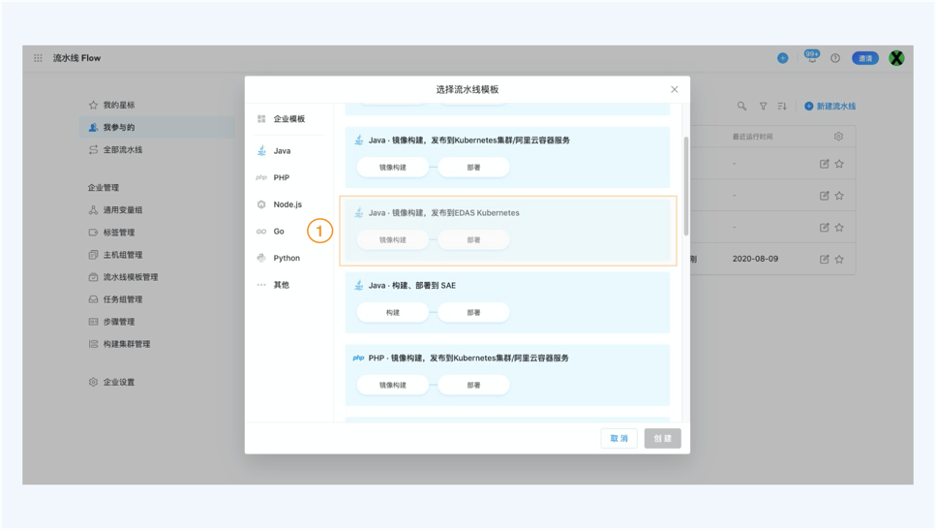Open 步骤管理 in sidebar

point(119,322)
